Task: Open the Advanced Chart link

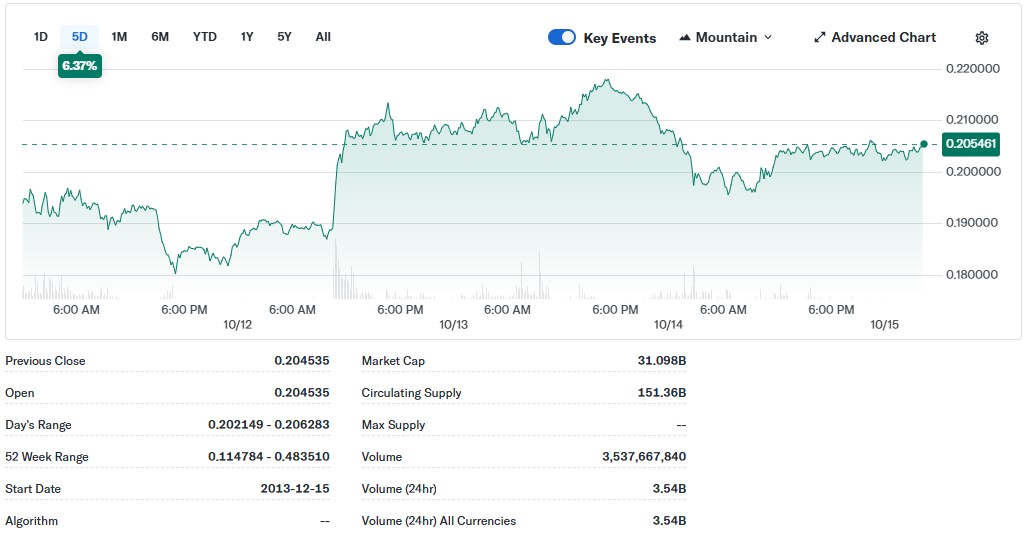Action: point(883,38)
